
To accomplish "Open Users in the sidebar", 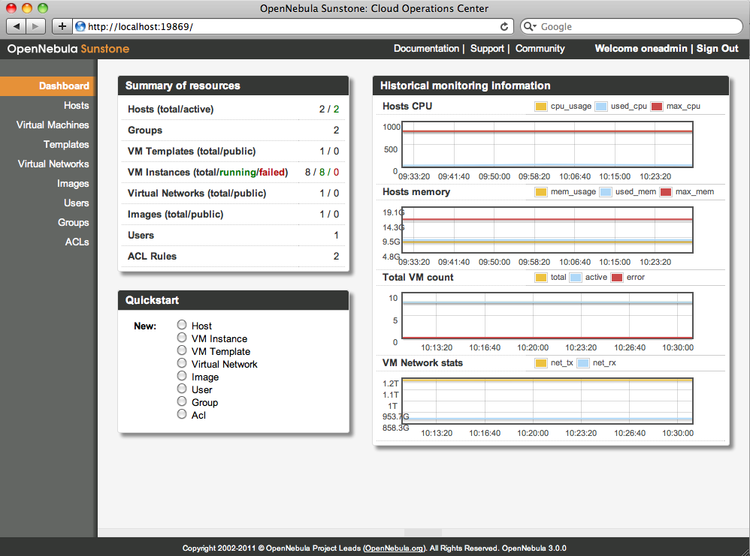I will pos(76,203).
